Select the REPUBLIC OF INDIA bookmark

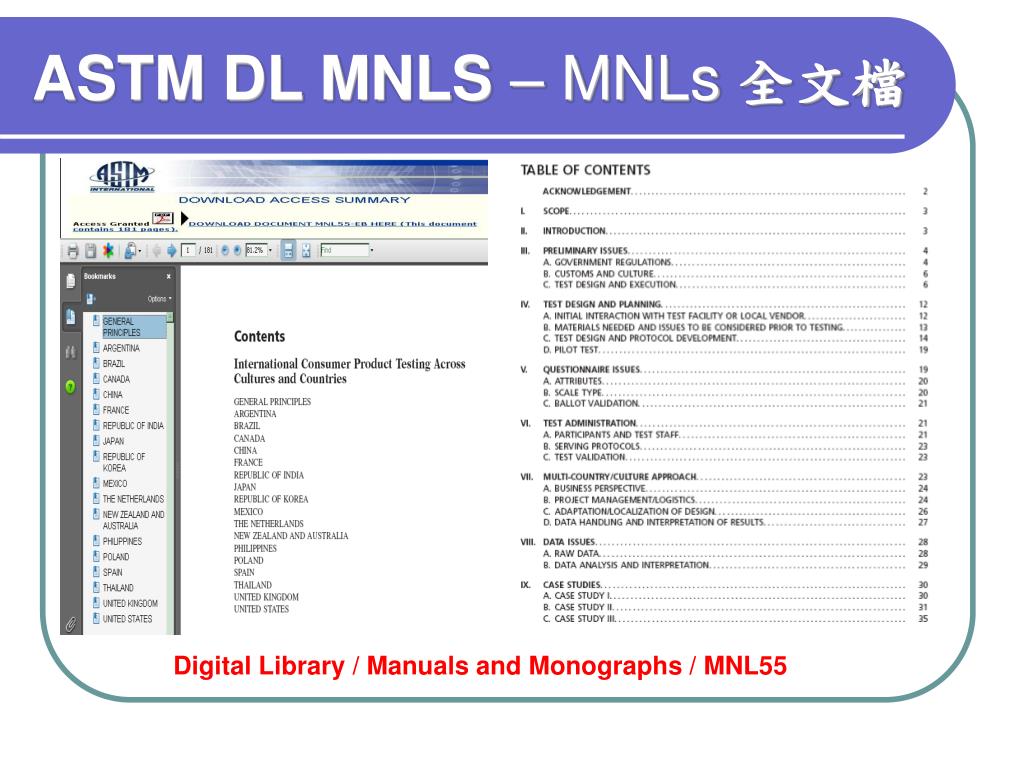click(x=133, y=426)
